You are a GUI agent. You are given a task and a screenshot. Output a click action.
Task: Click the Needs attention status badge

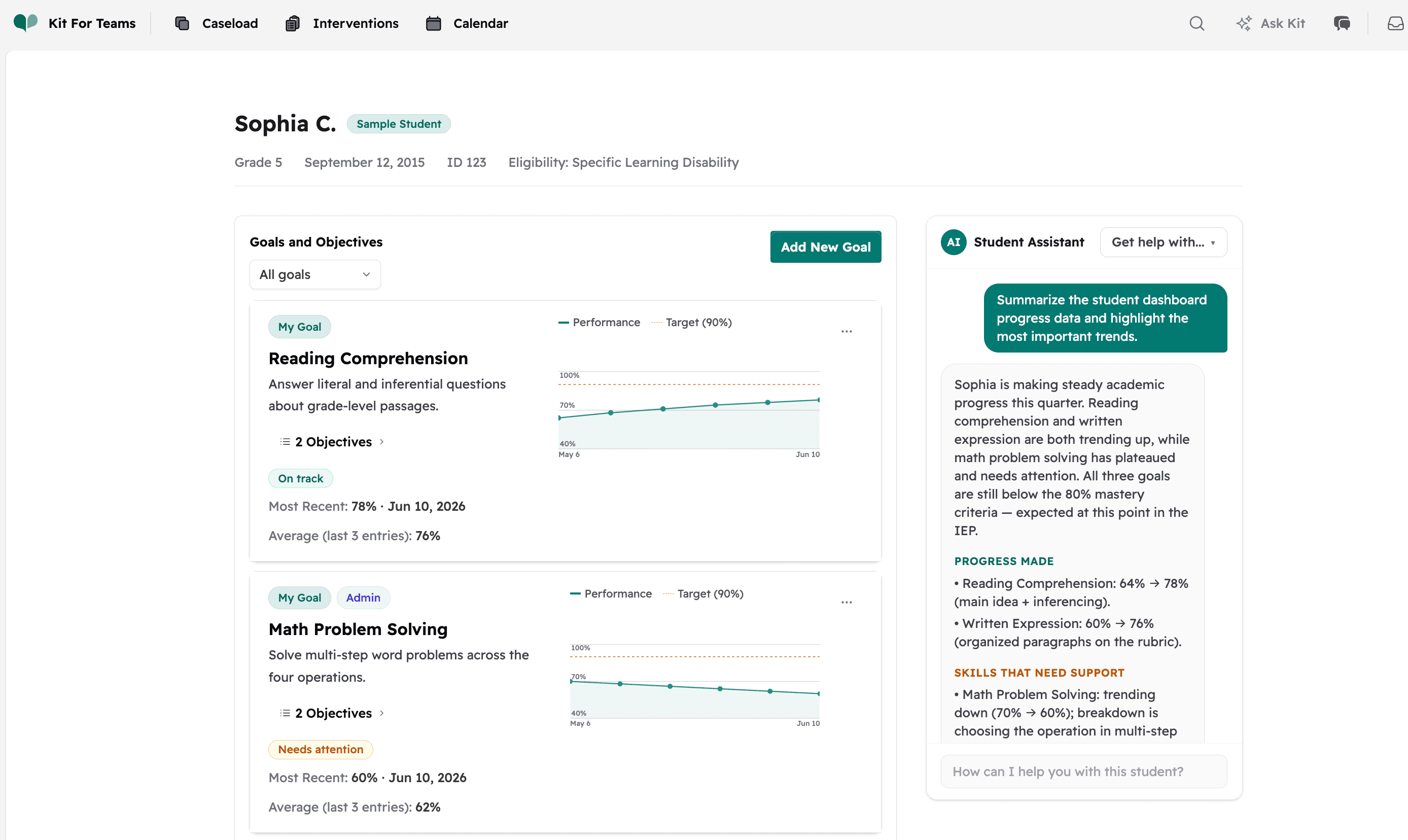(x=321, y=749)
